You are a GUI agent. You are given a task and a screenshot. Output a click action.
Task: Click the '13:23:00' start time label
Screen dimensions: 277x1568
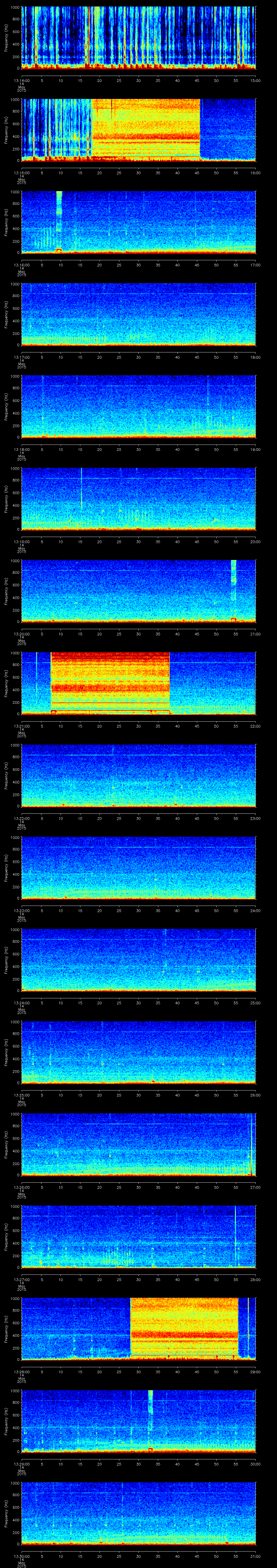coord(21,910)
